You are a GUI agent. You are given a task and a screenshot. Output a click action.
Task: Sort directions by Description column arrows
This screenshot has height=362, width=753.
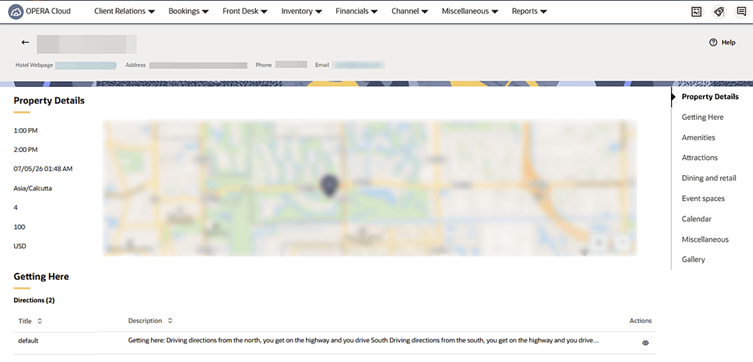tap(170, 320)
